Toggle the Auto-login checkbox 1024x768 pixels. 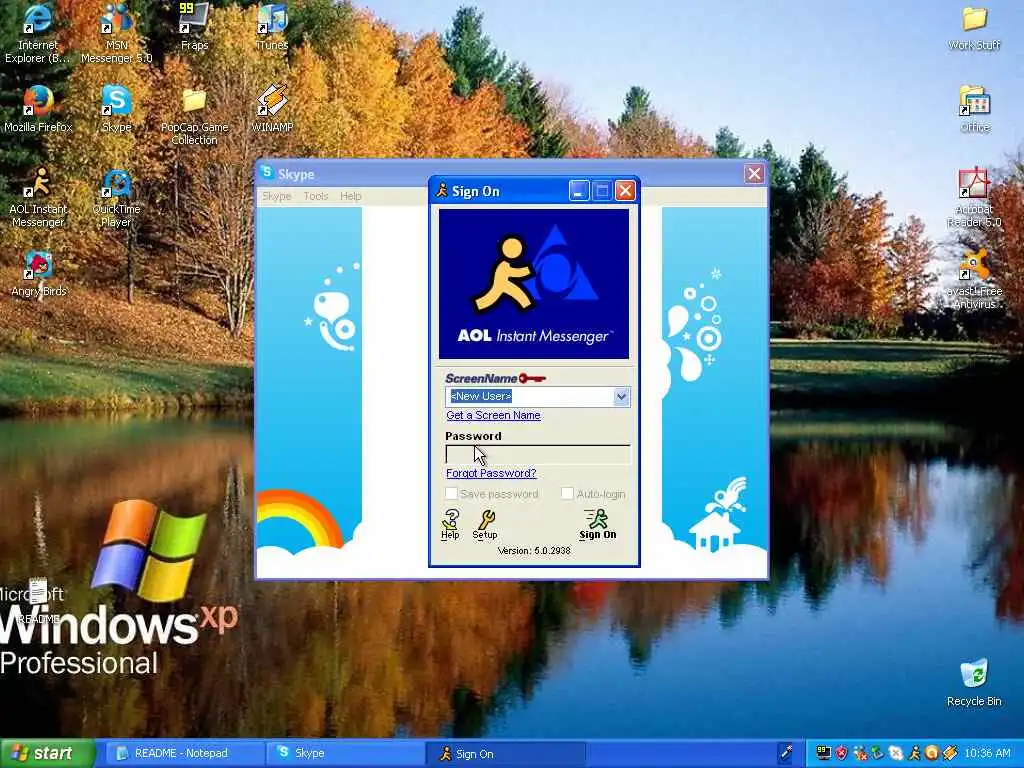pyautogui.click(x=568, y=494)
